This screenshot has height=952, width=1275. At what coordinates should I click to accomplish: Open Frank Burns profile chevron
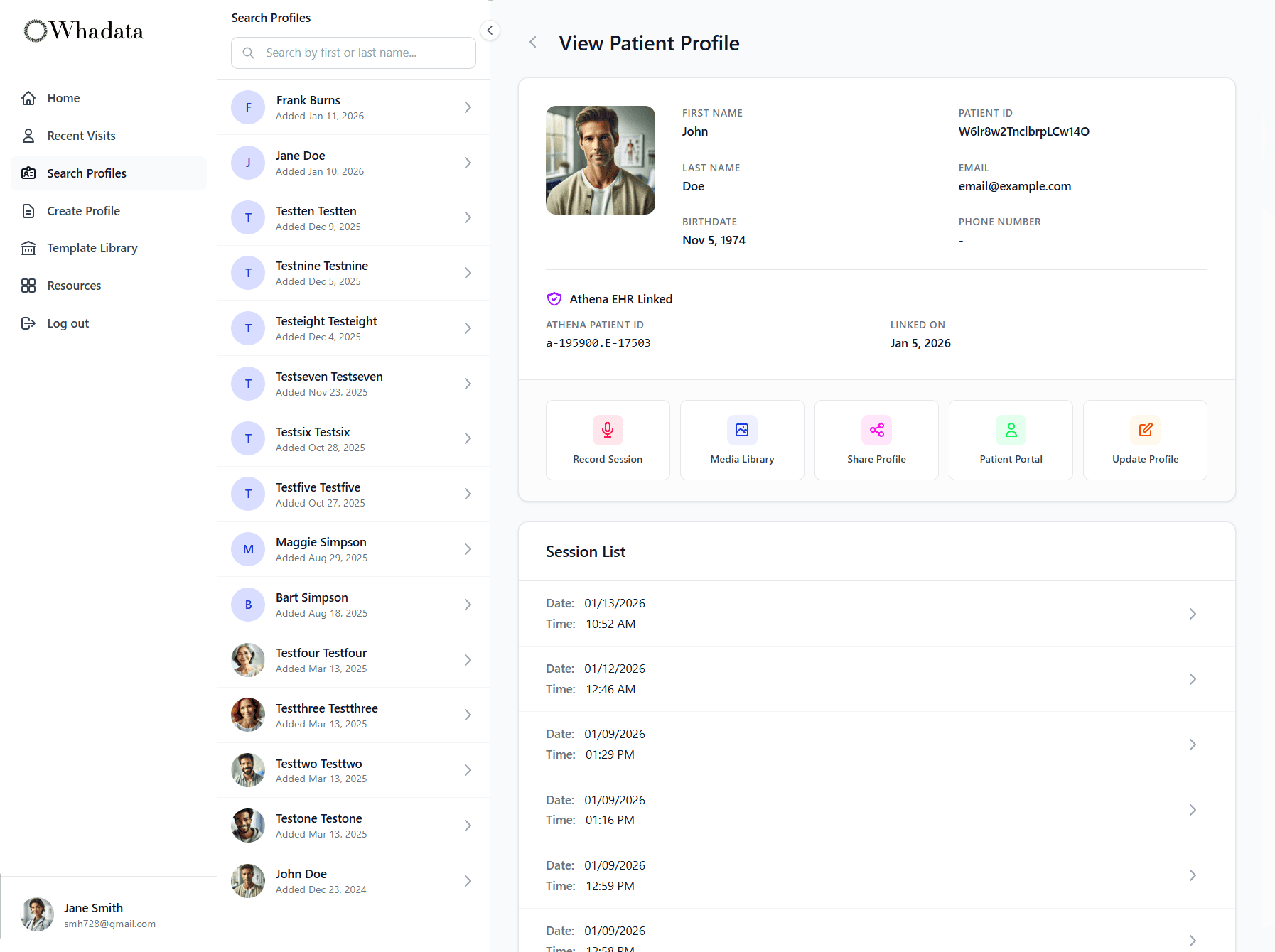coord(468,107)
